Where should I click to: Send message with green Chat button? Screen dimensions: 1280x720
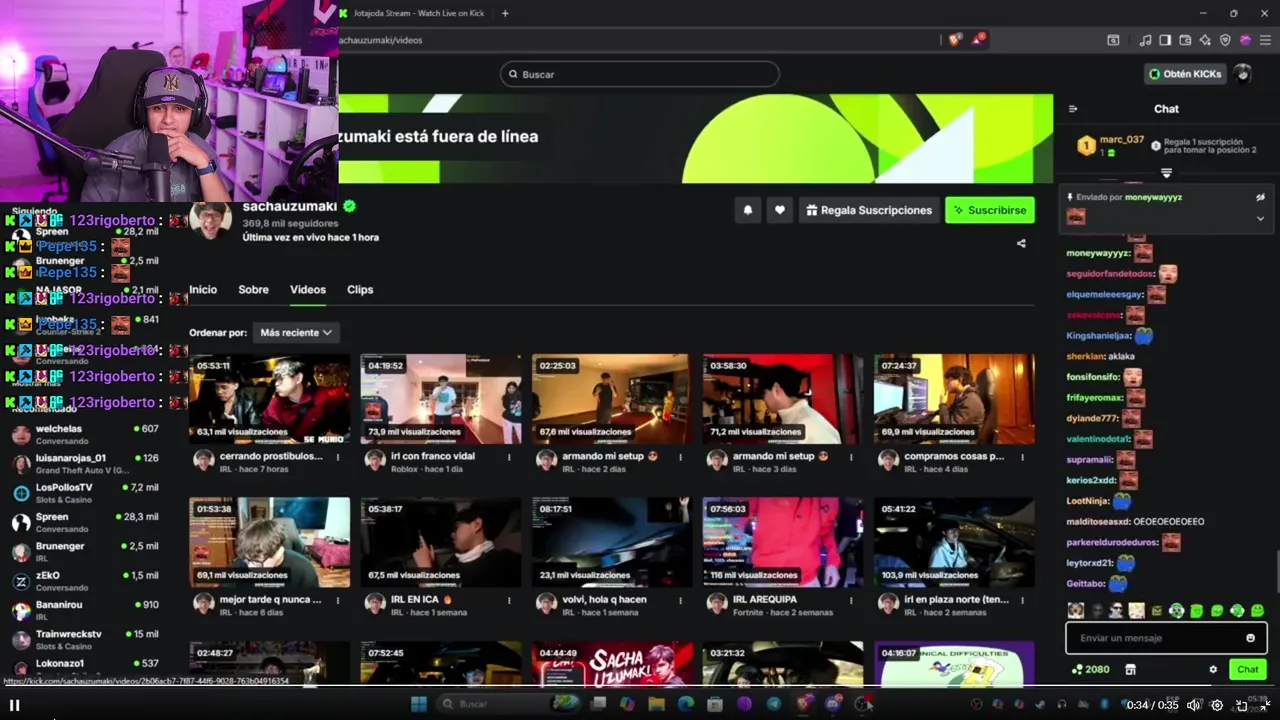coord(1248,669)
